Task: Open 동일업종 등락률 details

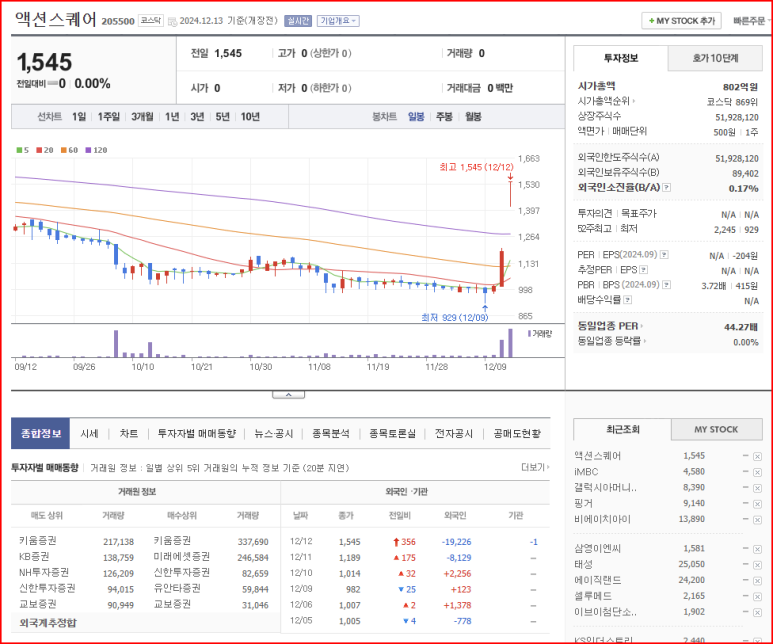Action: (612, 341)
